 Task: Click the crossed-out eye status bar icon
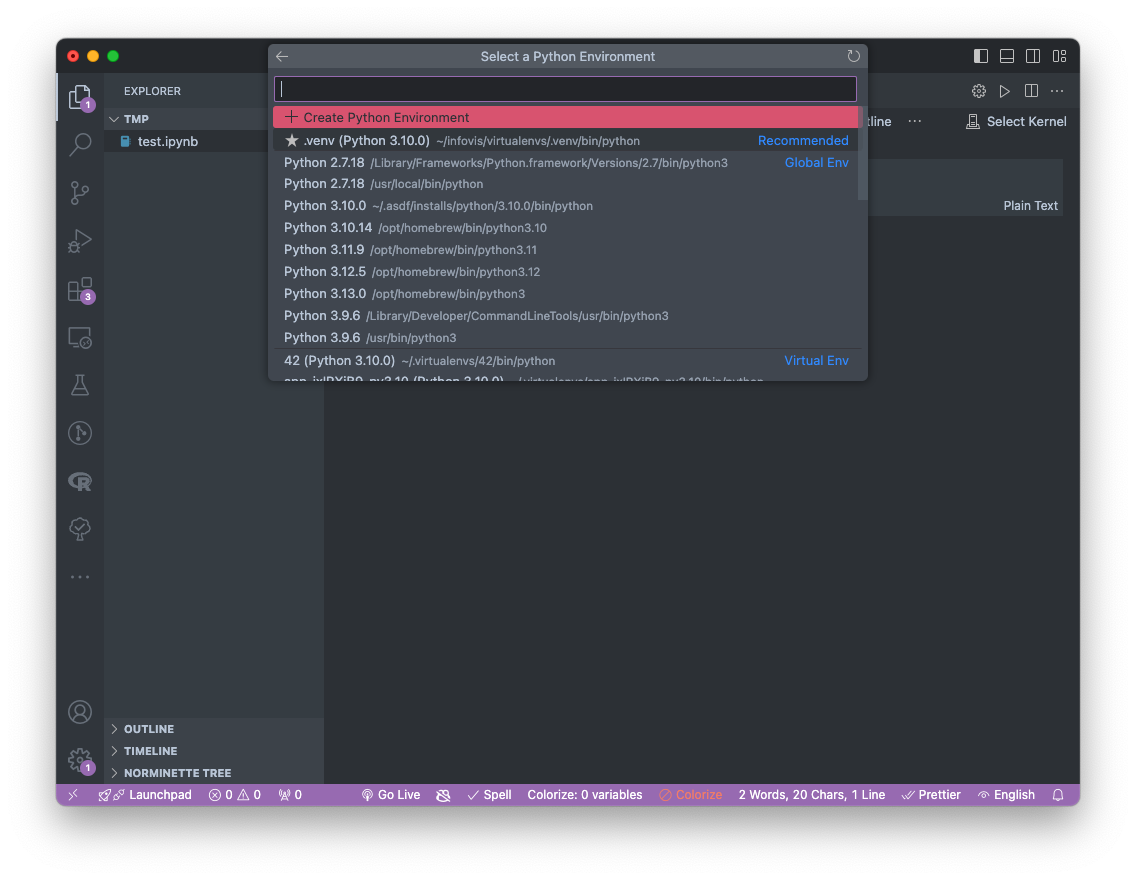443,795
